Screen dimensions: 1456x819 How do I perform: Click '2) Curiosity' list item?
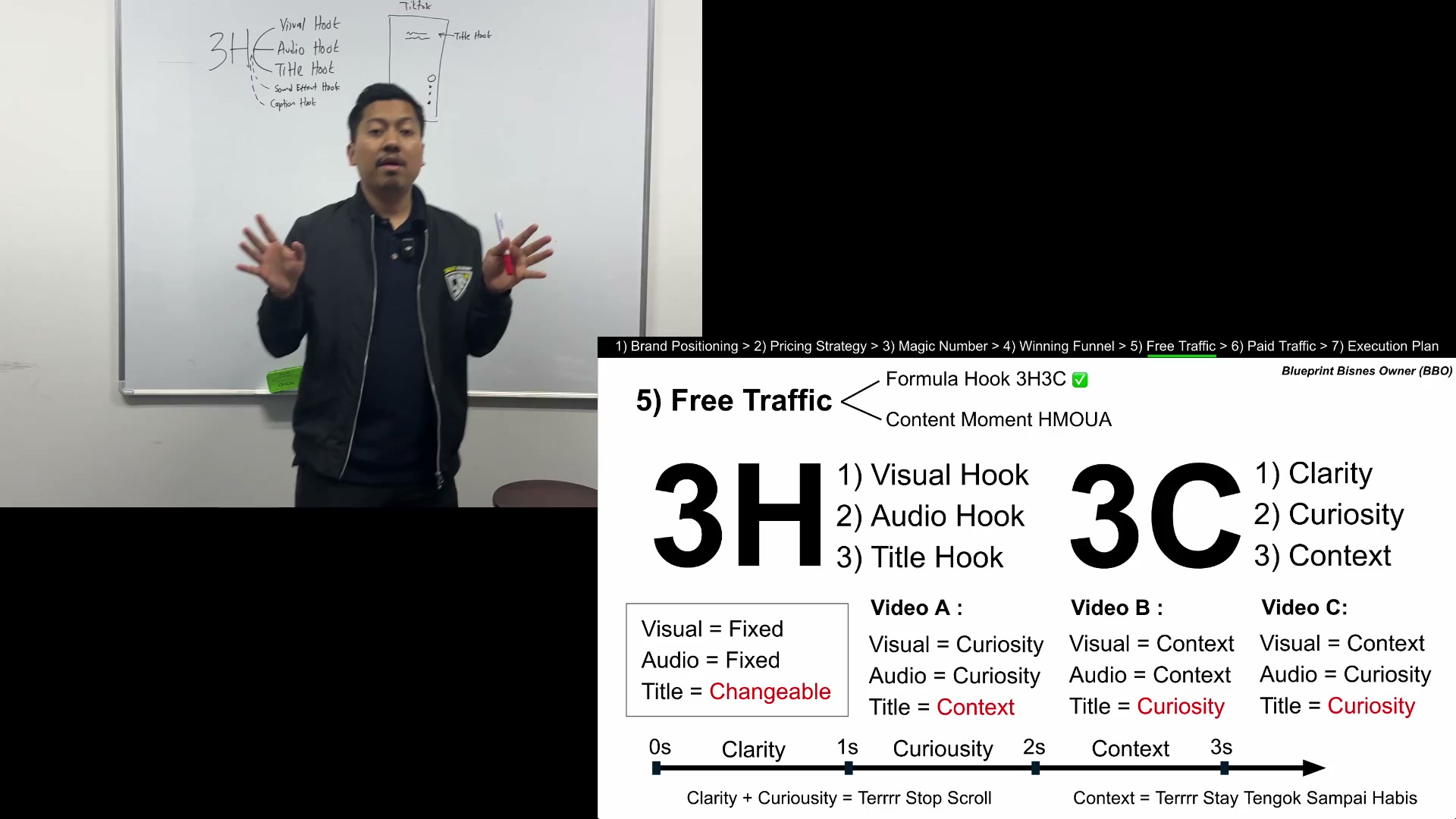click(x=1328, y=514)
